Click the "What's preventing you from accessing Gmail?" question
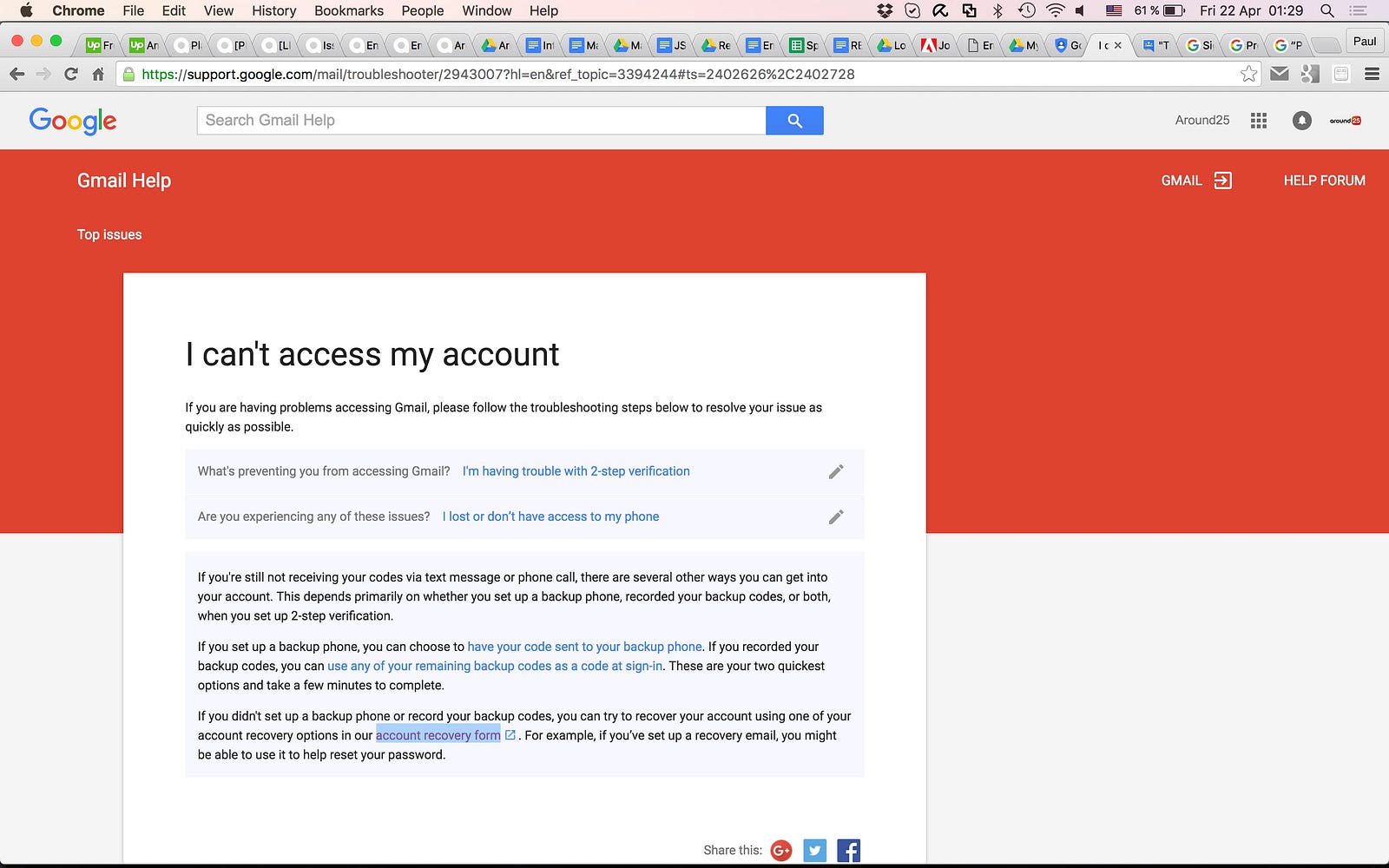 (324, 471)
